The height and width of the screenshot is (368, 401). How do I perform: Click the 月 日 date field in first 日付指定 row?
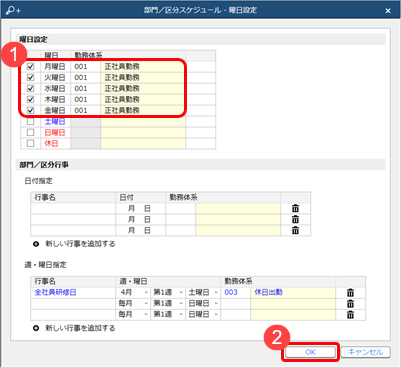(x=140, y=209)
